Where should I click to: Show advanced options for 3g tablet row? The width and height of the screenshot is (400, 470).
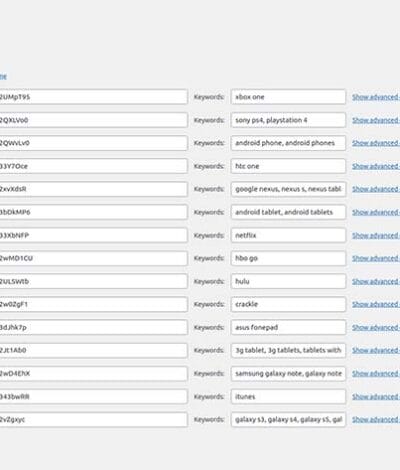[376, 350]
